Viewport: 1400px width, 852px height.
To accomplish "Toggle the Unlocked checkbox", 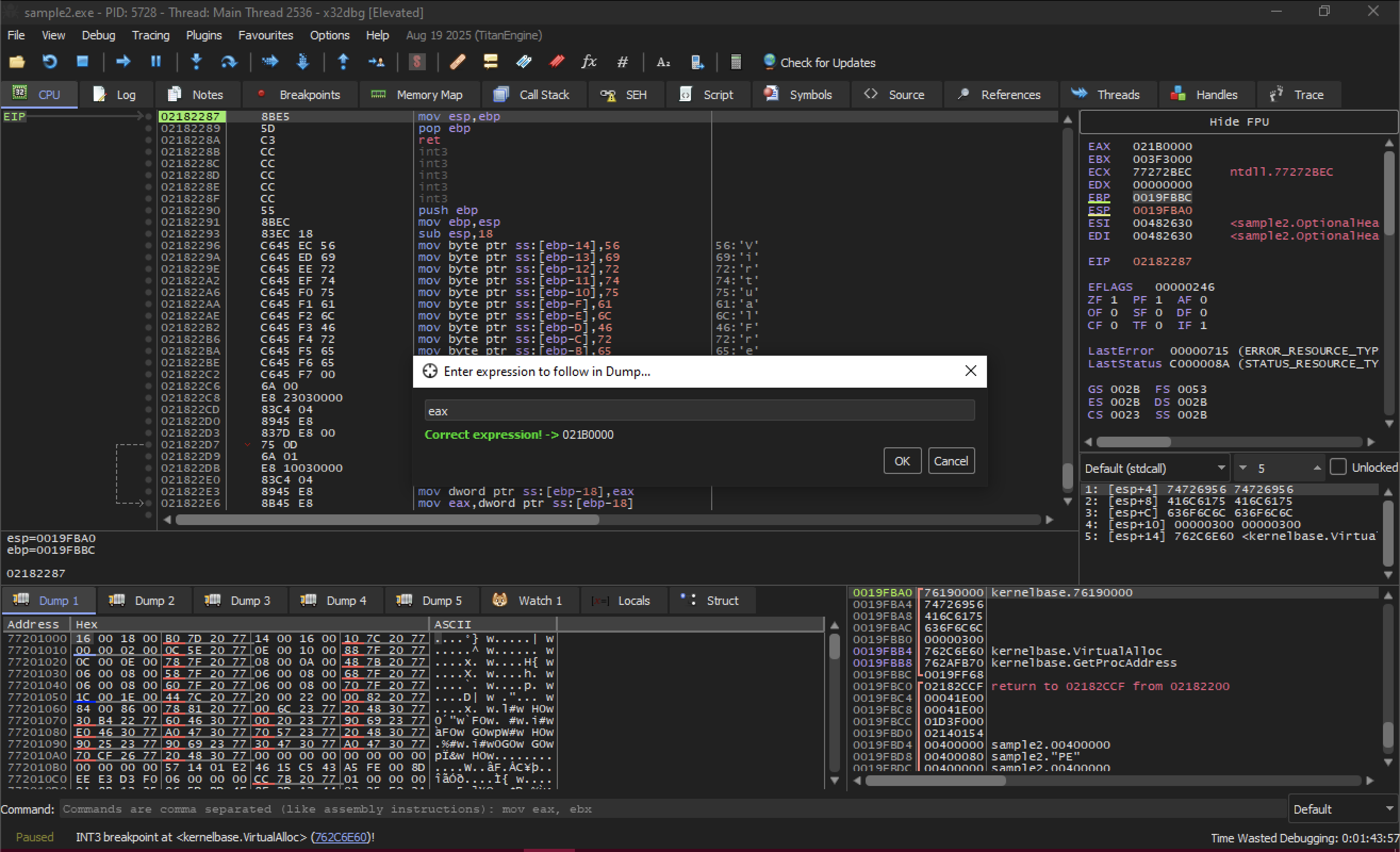I will click(x=1339, y=467).
